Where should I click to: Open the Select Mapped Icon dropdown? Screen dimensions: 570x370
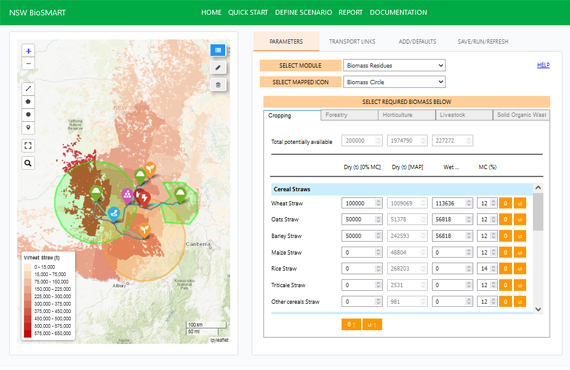coord(394,82)
